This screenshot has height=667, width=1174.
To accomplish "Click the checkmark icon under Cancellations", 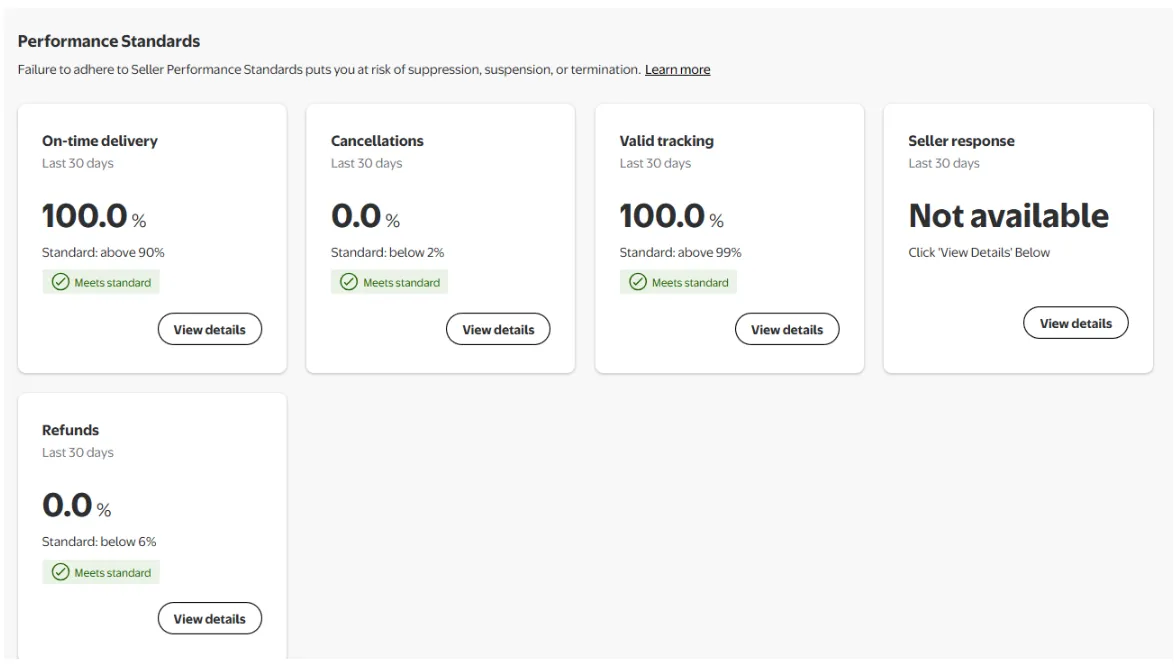I will [349, 282].
